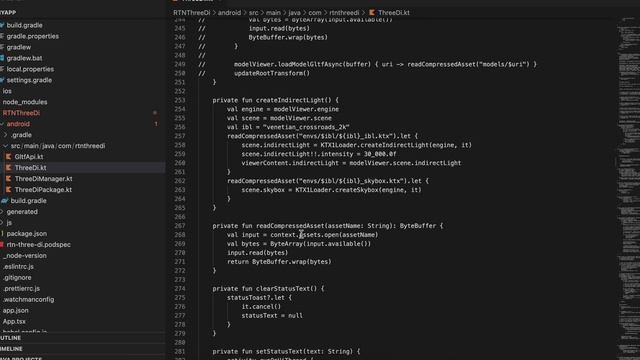640x360 pixels.
Task: Click the minimap on the editor's right
Action: tap(628, 188)
